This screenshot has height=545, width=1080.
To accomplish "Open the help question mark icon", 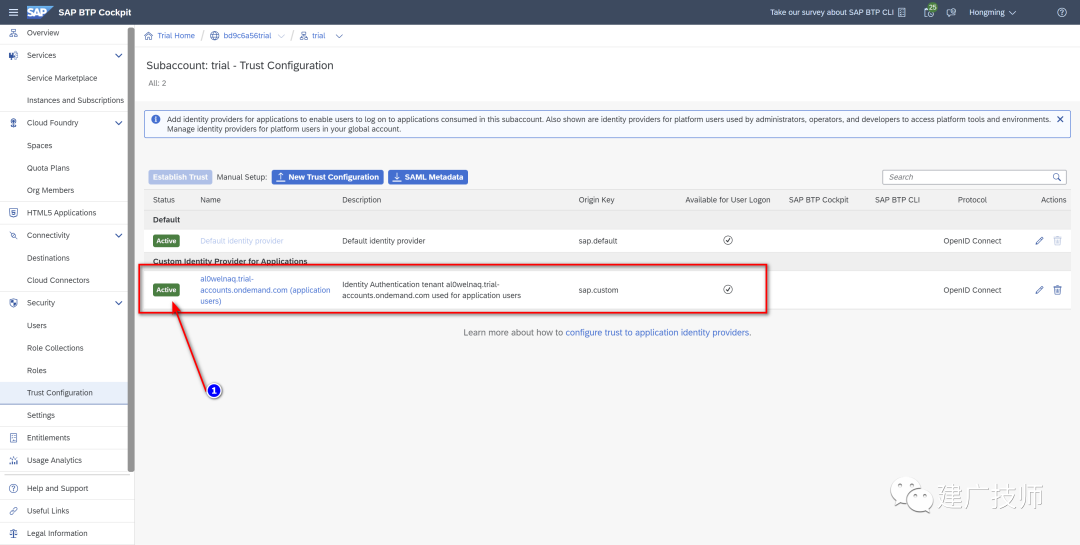I will (x=1061, y=12).
